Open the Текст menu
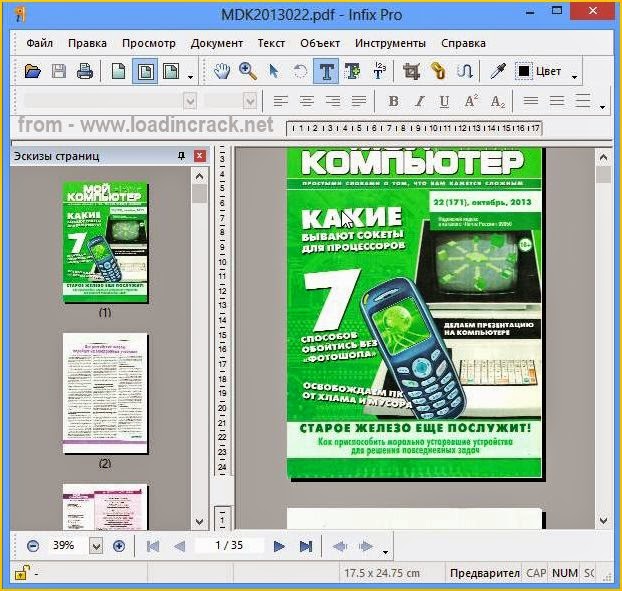The height and width of the screenshot is (591, 622). coord(271,43)
